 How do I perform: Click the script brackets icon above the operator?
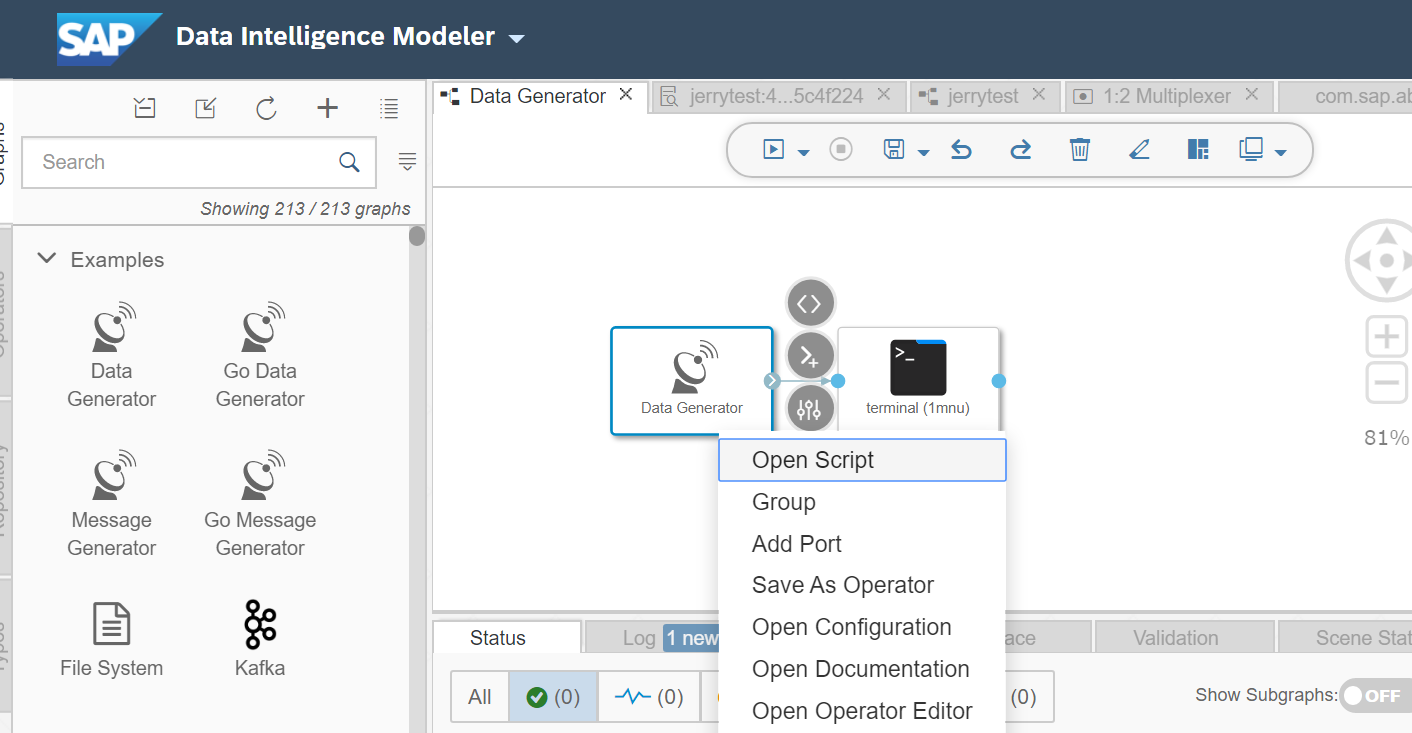pos(810,303)
